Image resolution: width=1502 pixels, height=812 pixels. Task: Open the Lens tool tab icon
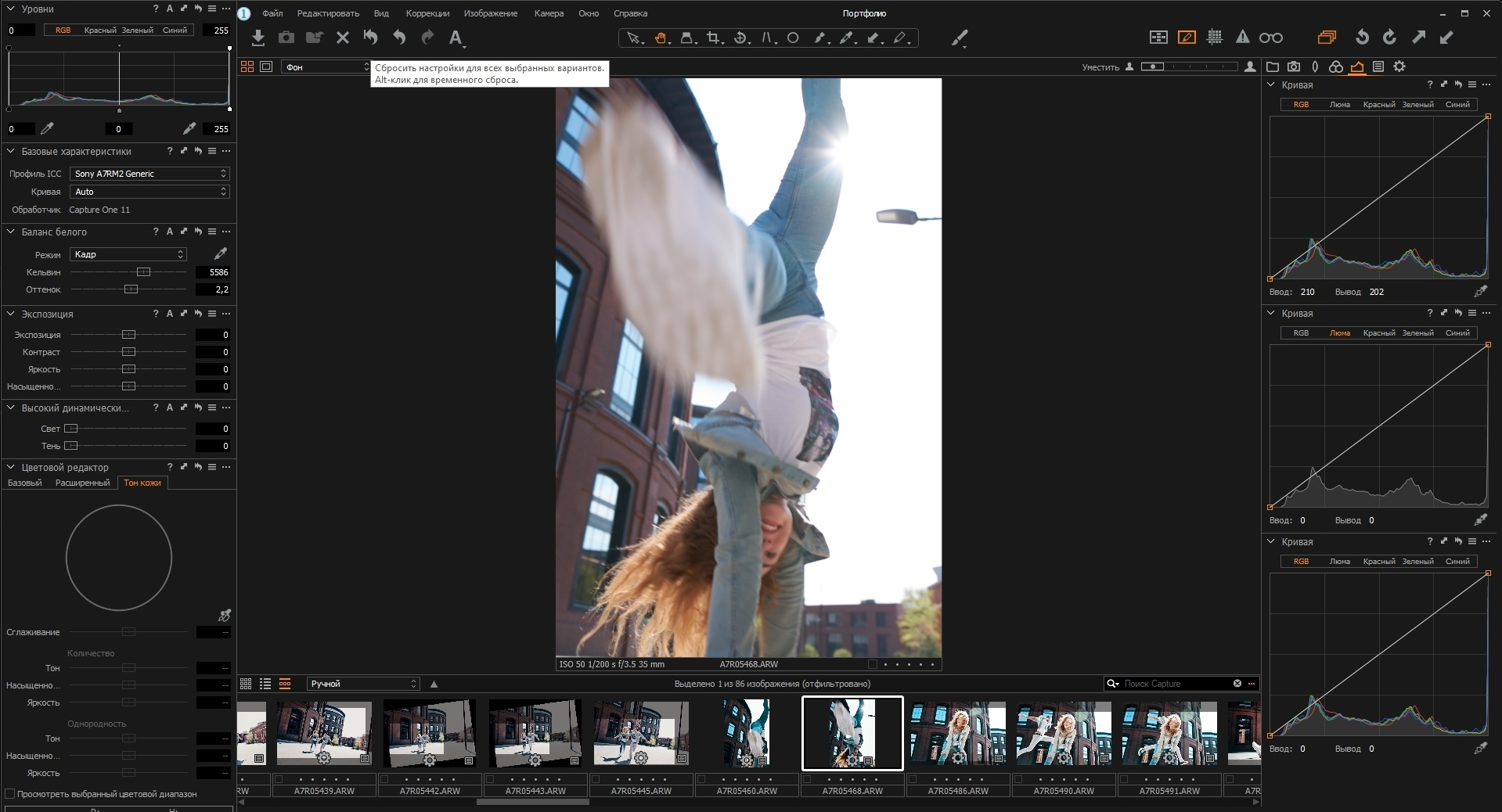point(1315,66)
